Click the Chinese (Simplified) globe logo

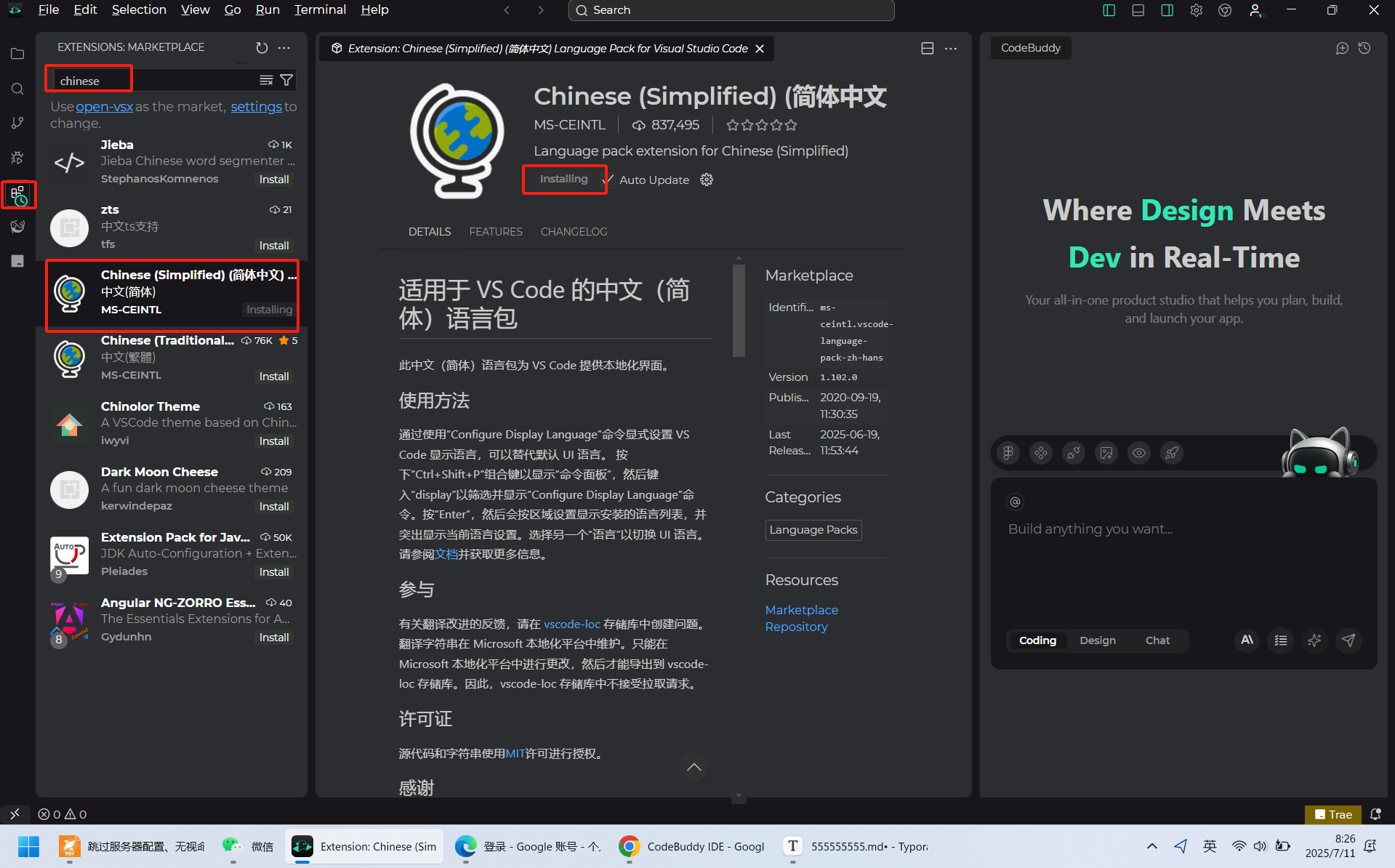point(457,140)
